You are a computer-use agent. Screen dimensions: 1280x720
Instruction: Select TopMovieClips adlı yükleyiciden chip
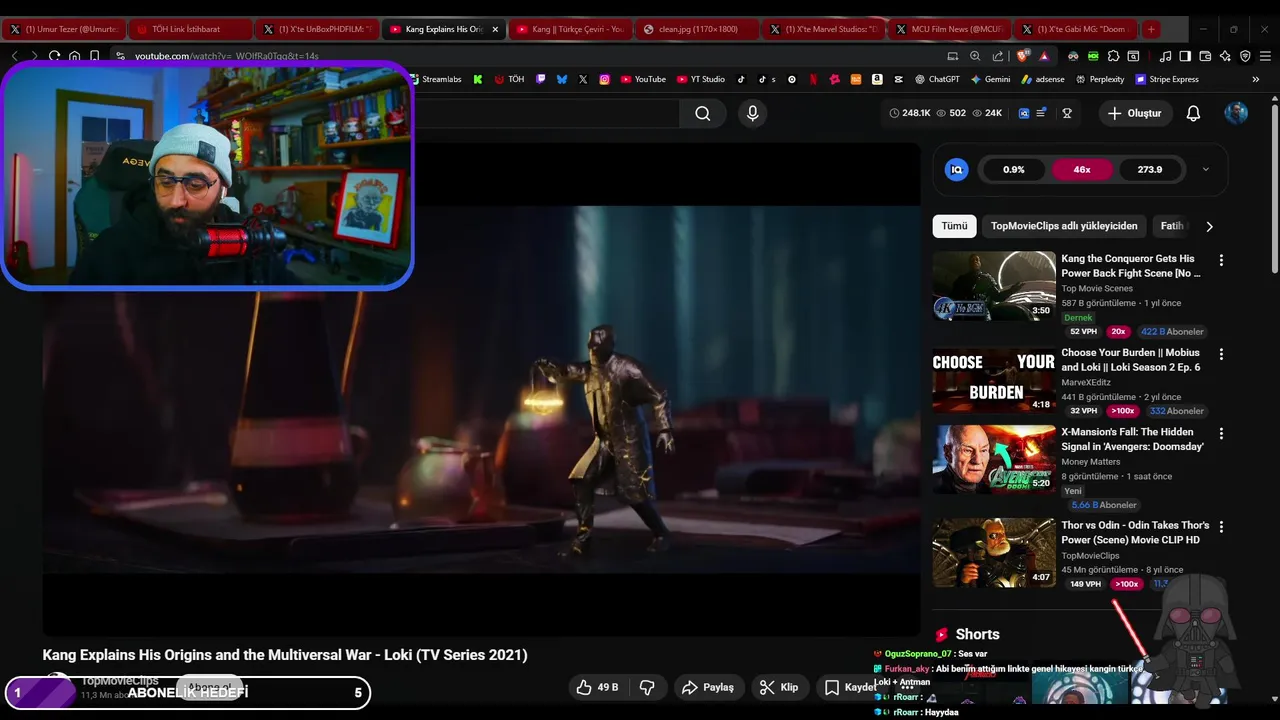tap(1064, 226)
